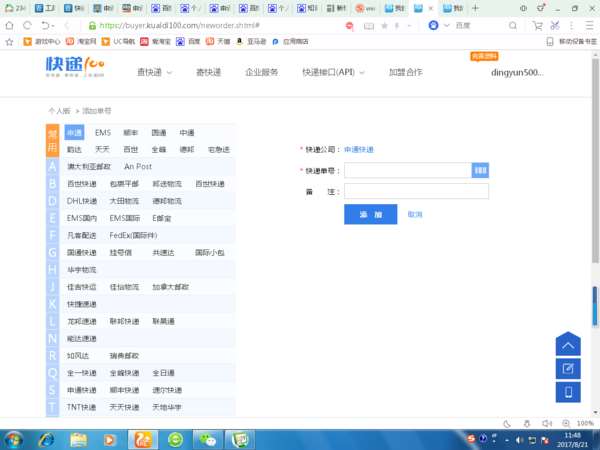Click the undo/back arrow in browser toolbar
Viewport: 600px width, 450px height.
[46, 26]
